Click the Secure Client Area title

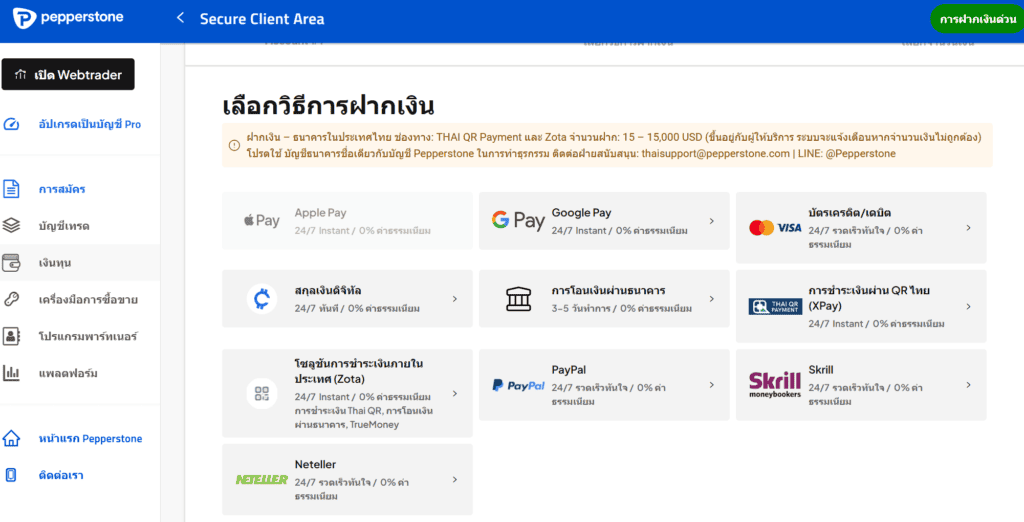pyautogui.click(x=262, y=19)
